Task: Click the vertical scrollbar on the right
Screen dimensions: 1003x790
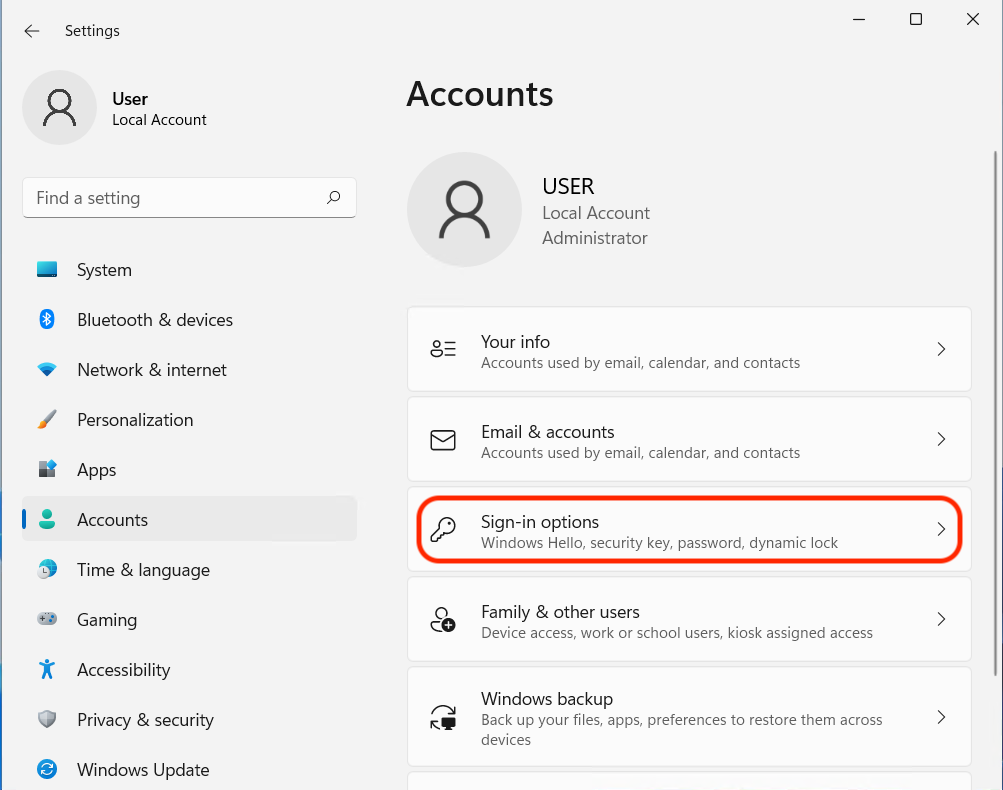Action: 994,400
